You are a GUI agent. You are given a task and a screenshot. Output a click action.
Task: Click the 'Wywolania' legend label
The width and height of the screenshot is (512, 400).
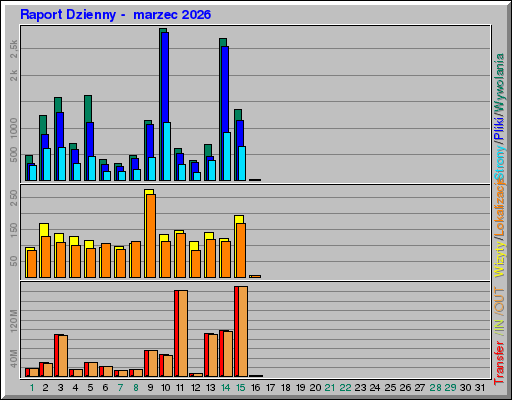500,82
